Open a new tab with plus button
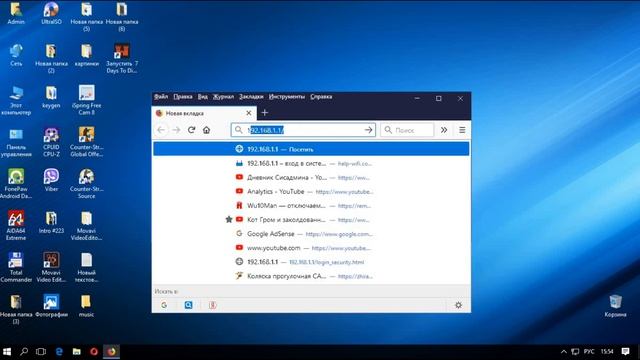The width and height of the screenshot is (640, 360). (264, 113)
